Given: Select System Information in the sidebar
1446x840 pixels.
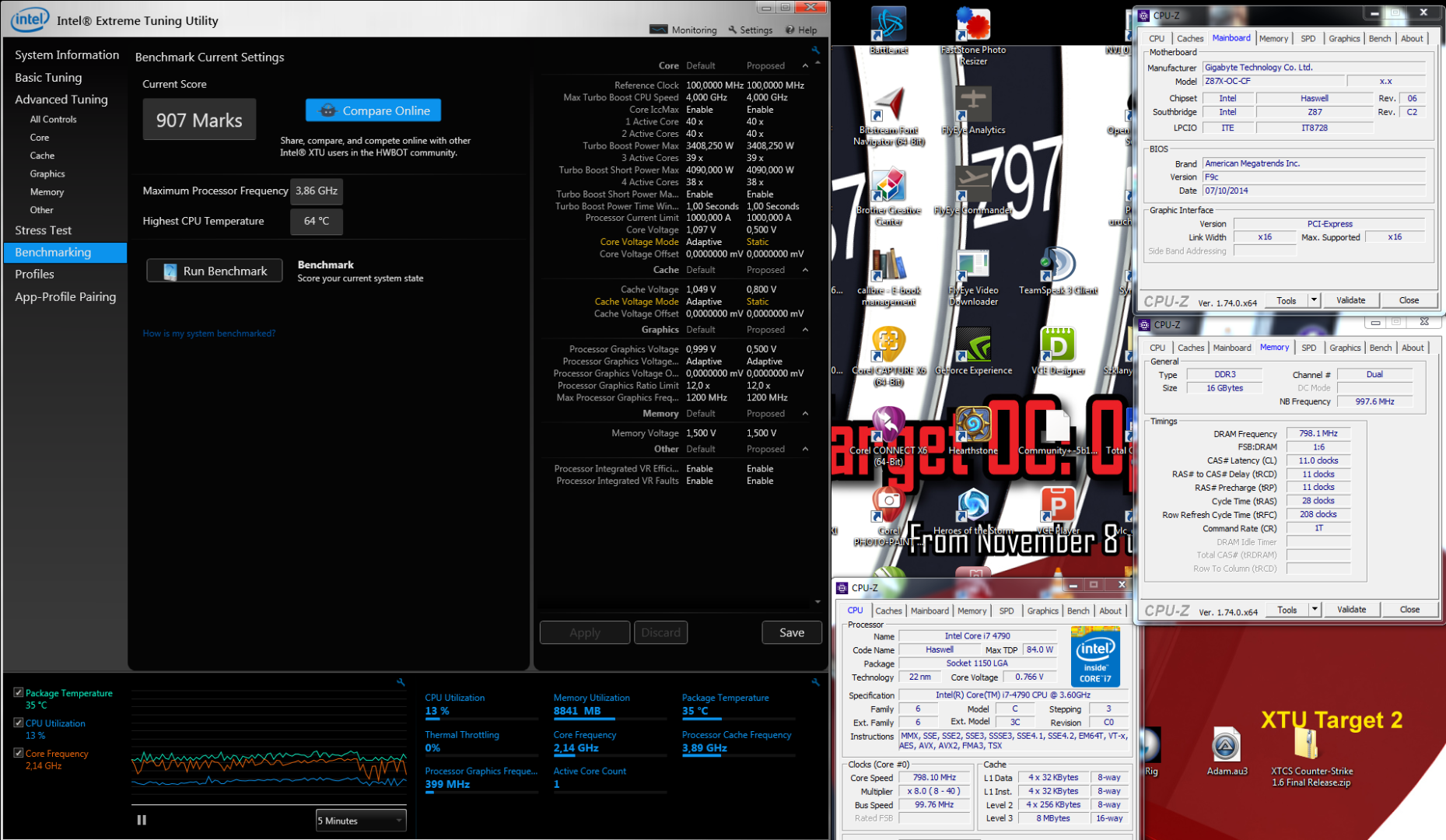Looking at the screenshot, I should point(67,54).
